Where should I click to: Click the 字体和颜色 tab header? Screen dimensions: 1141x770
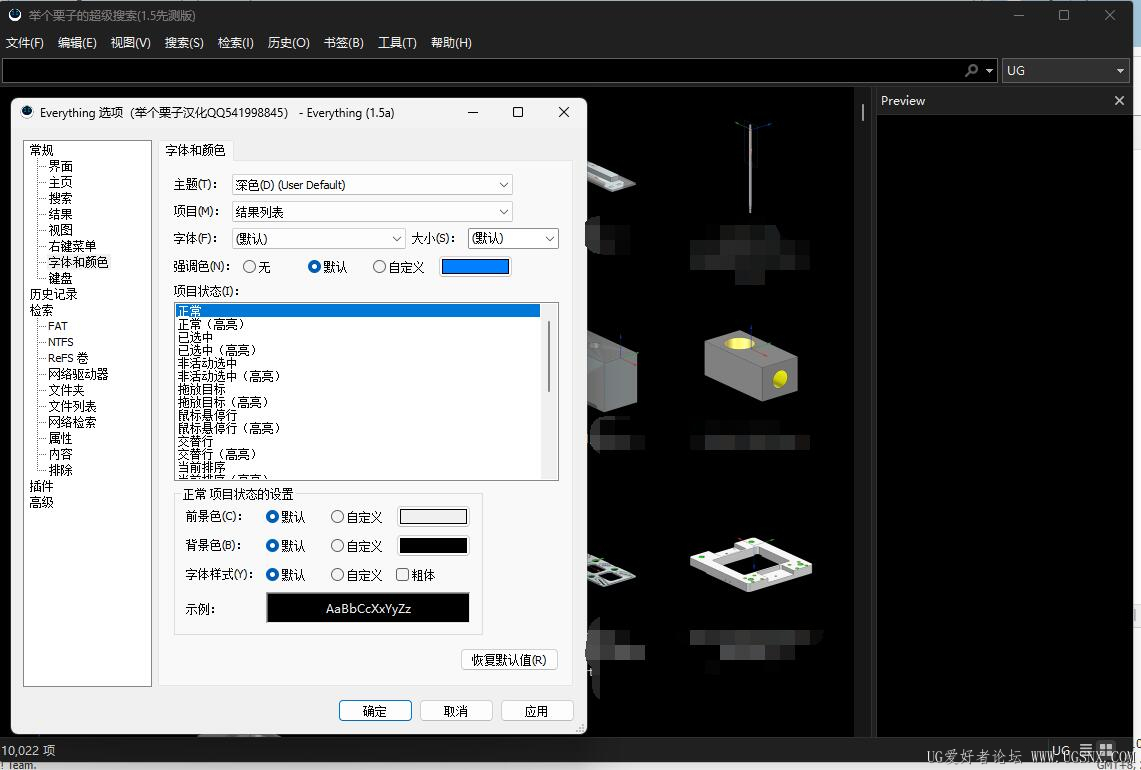pos(195,150)
